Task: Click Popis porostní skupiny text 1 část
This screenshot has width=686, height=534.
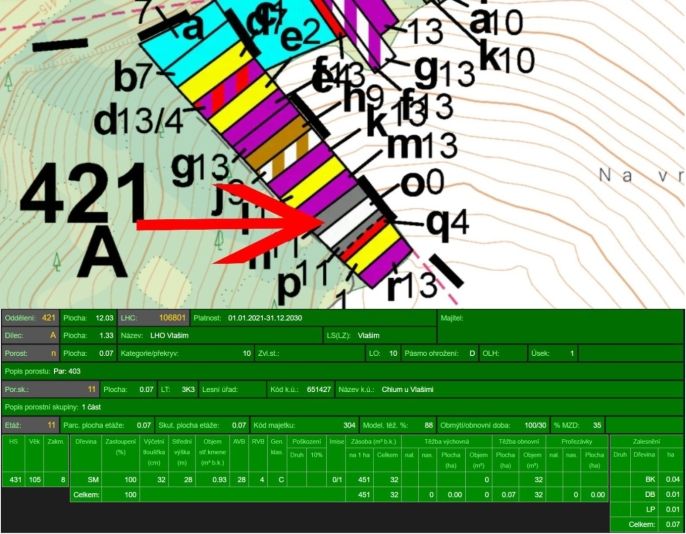Action: (91, 407)
